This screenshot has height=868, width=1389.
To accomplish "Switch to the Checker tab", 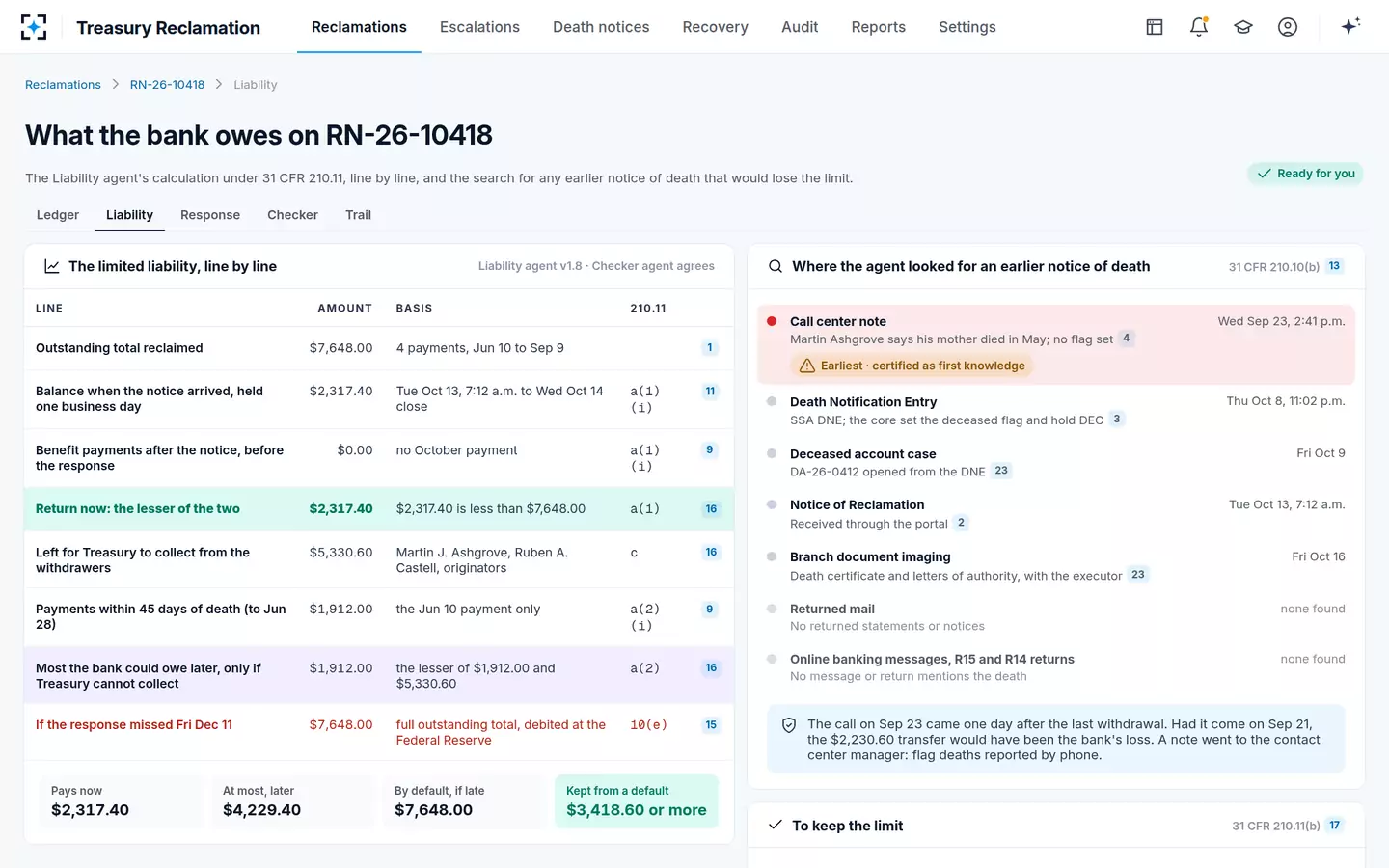I will point(292,215).
